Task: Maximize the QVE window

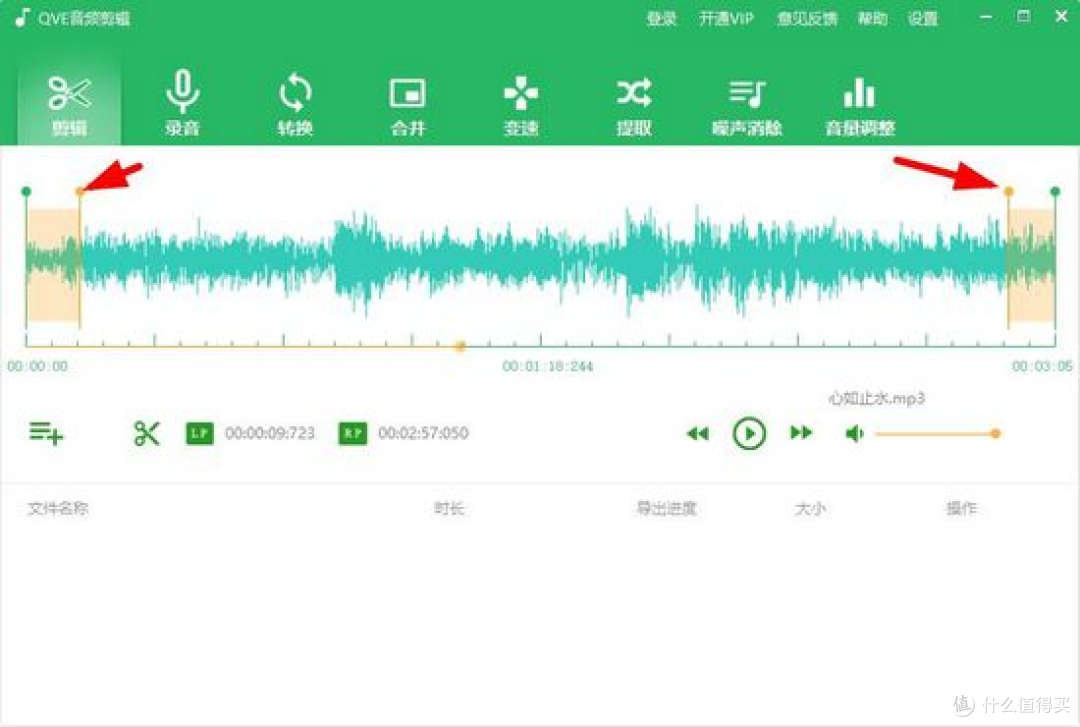Action: pyautogui.click(x=1024, y=17)
